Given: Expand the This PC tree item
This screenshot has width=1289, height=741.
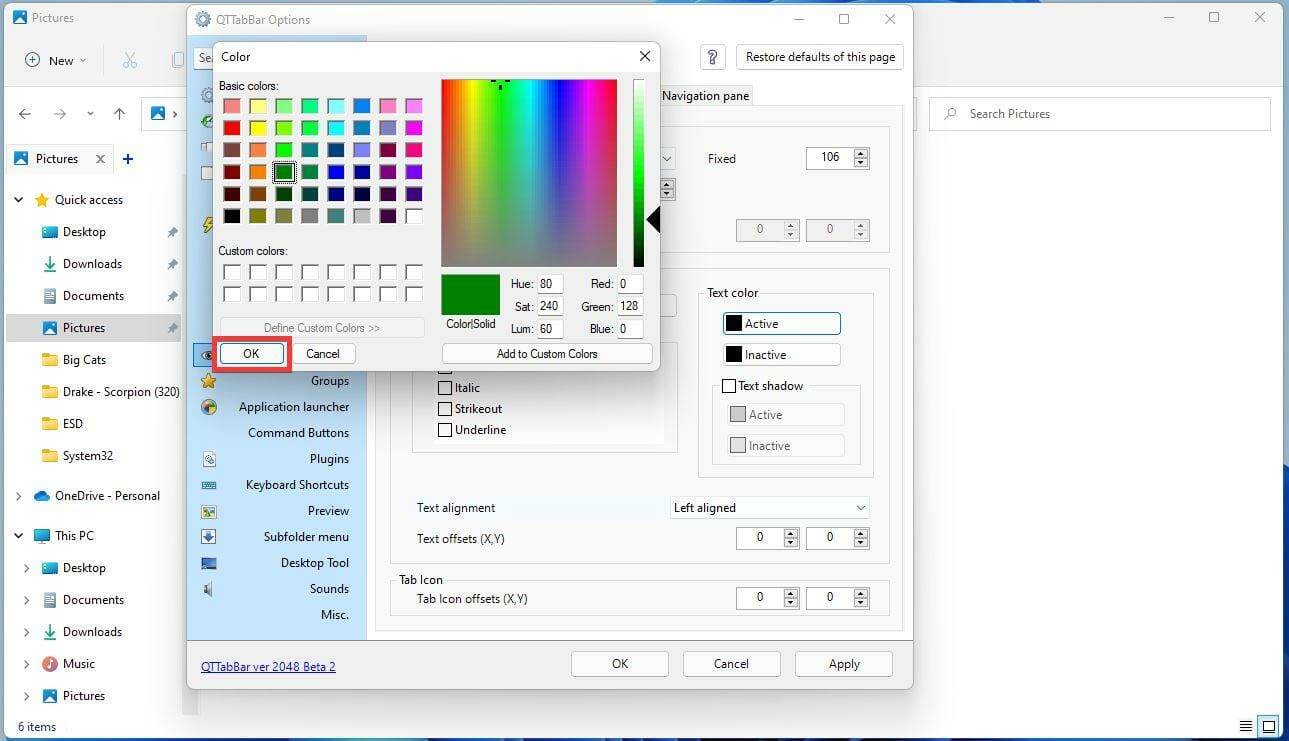Looking at the screenshot, I should pyautogui.click(x=17, y=535).
